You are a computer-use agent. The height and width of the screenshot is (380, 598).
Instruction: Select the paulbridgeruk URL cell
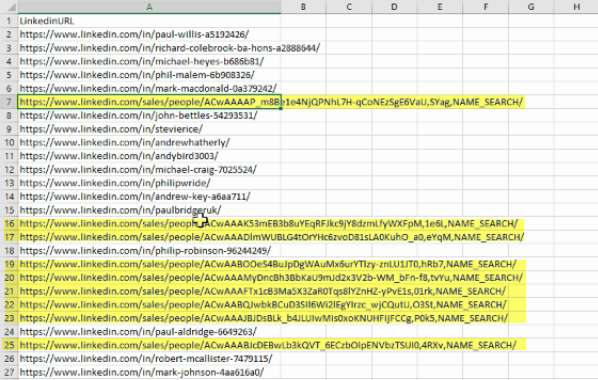pos(149,210)
